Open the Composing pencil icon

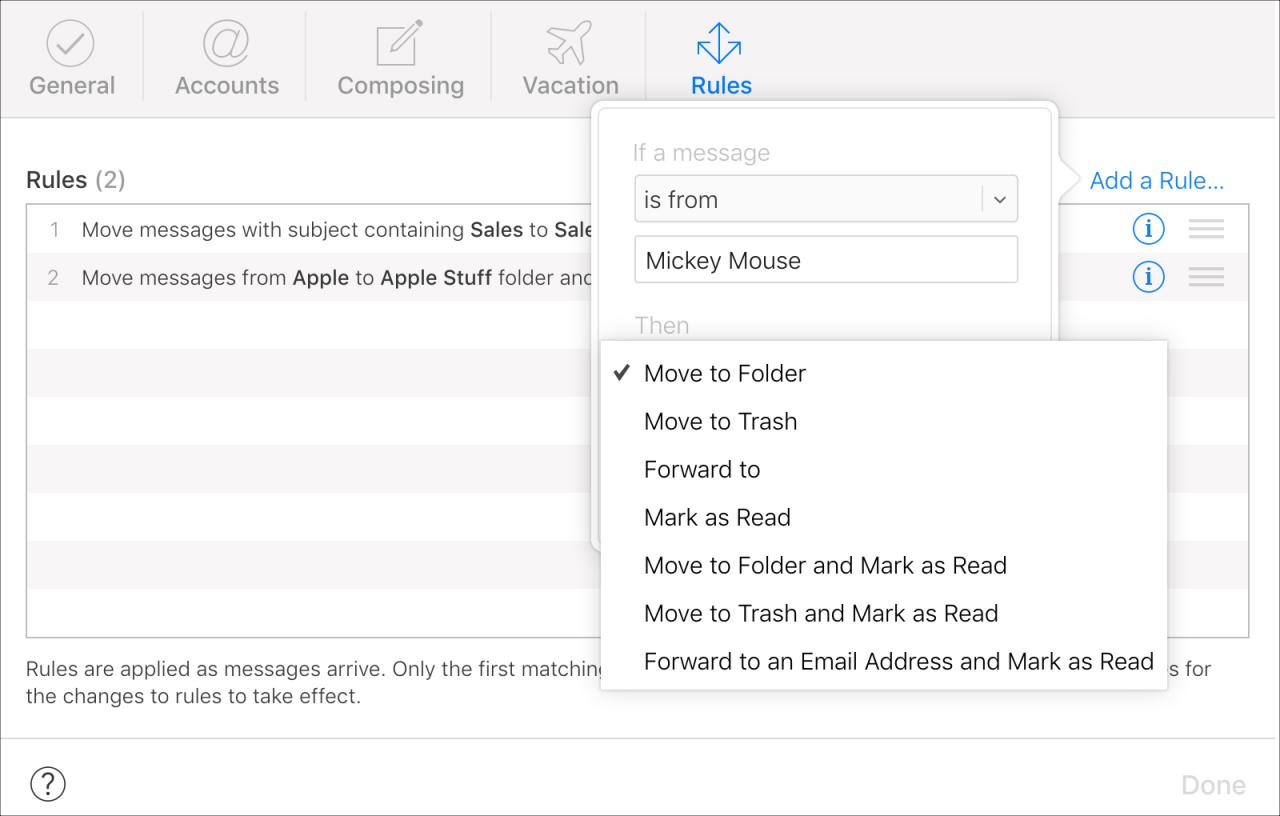400,45
